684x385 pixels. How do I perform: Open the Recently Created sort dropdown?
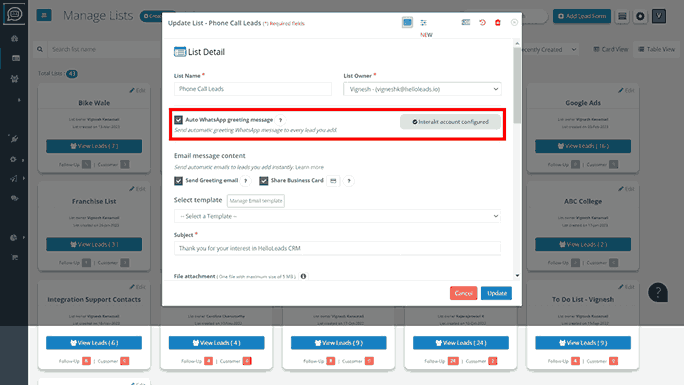coord(551,49)
